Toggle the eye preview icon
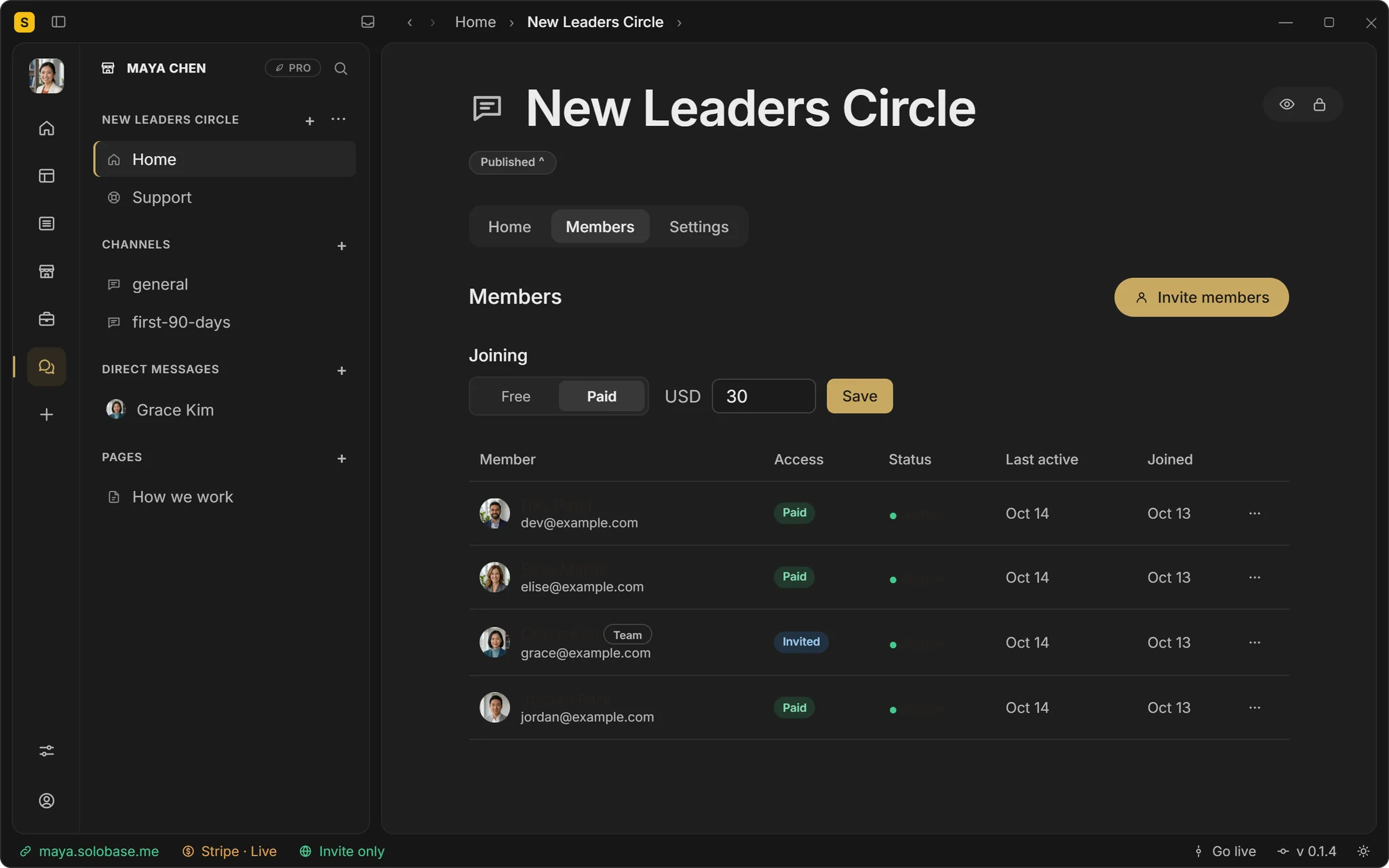Viewport: 1389px width, 868px height. [x=1287, y=104]
